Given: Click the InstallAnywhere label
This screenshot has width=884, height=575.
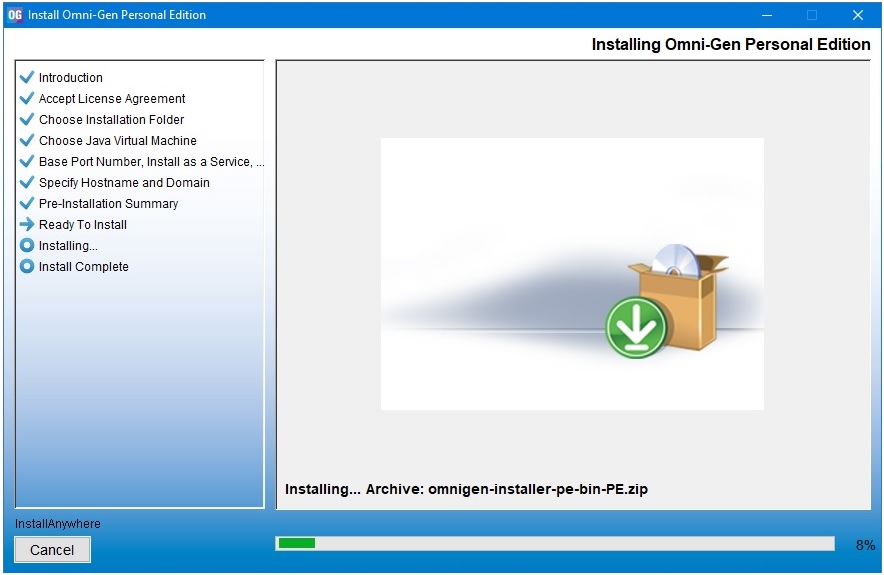Looking at the screenshot, I should point(58,524).
